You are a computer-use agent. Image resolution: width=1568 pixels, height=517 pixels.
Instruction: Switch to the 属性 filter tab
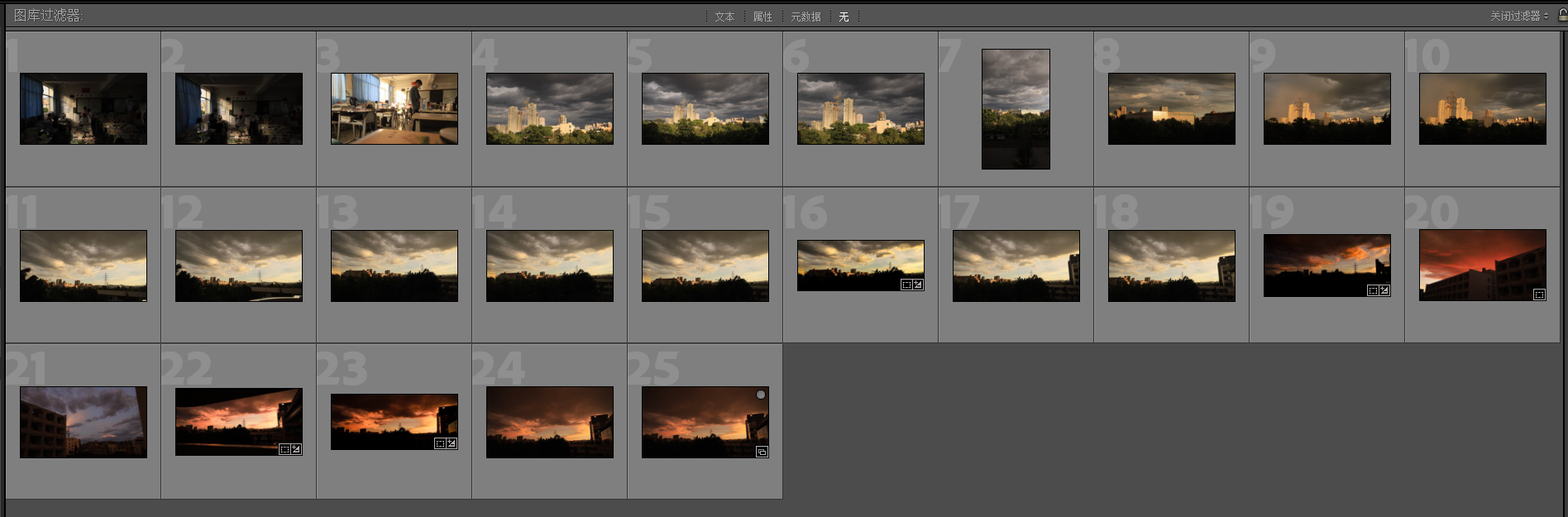coord(762,17)
